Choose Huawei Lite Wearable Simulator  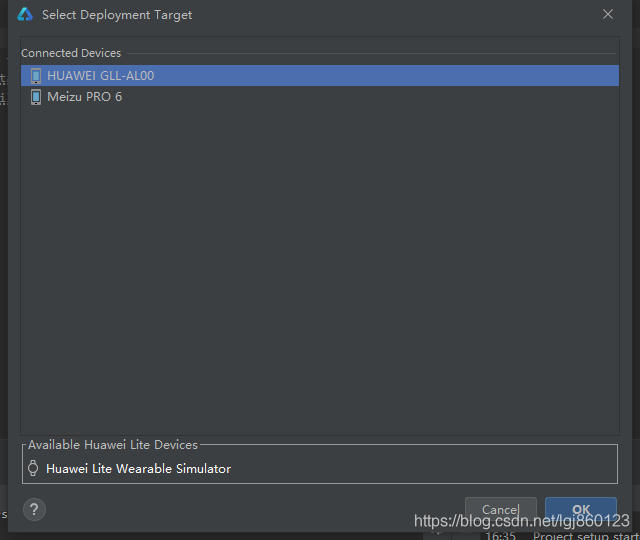coord(138,469)
